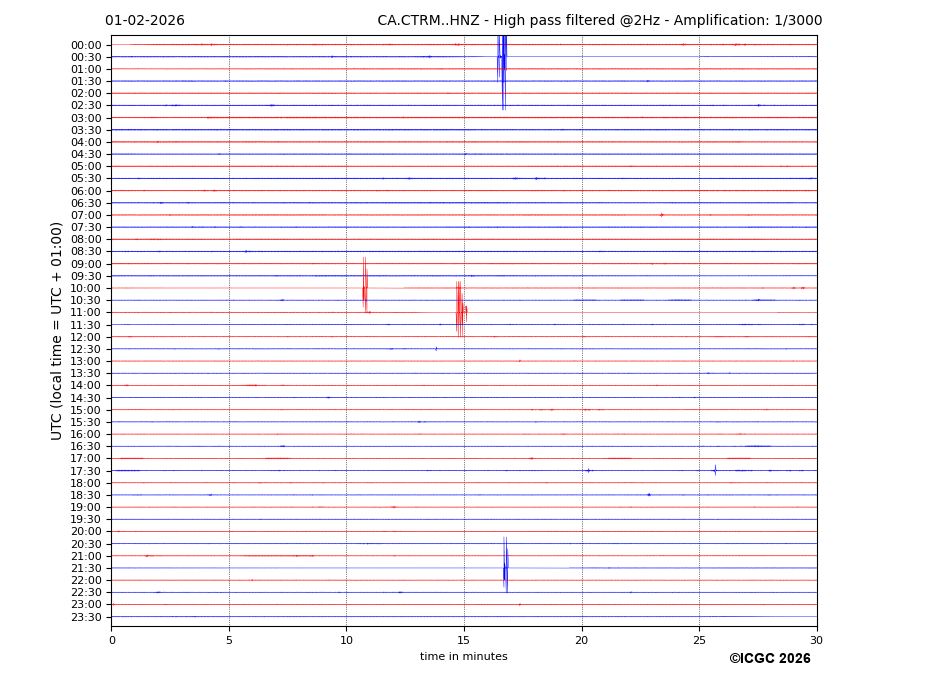Select the 00:00 time label on y-axis
Image resolution: width=927 pixels, height=696 pixels.
86,45
